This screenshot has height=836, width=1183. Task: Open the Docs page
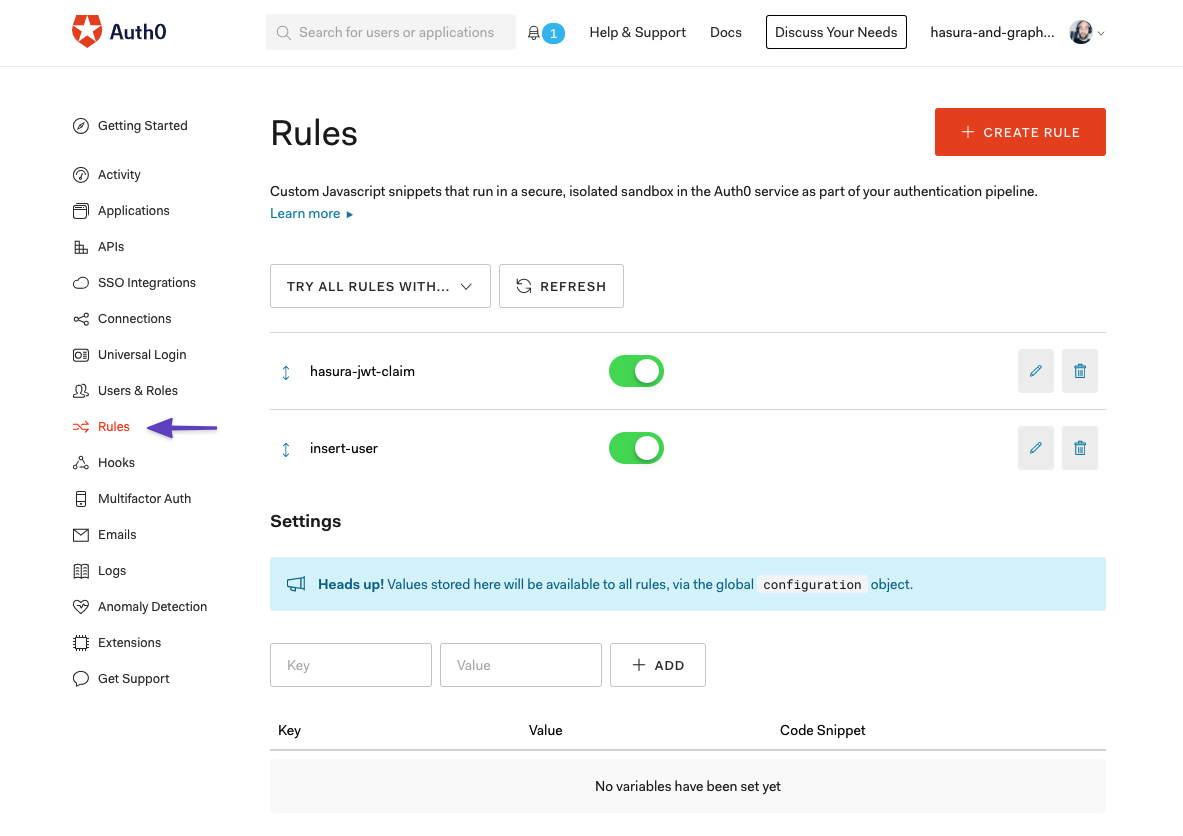[x=725, y=32]
